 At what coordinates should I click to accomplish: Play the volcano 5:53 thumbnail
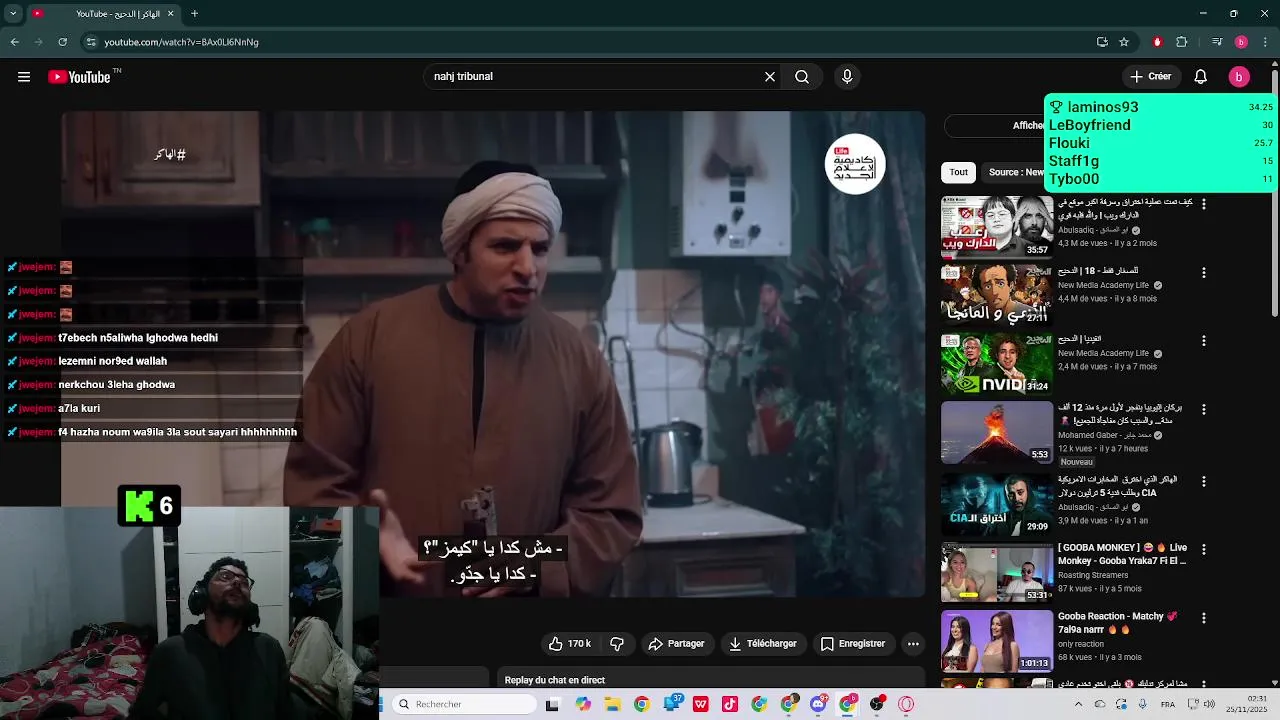click(997, 433)
